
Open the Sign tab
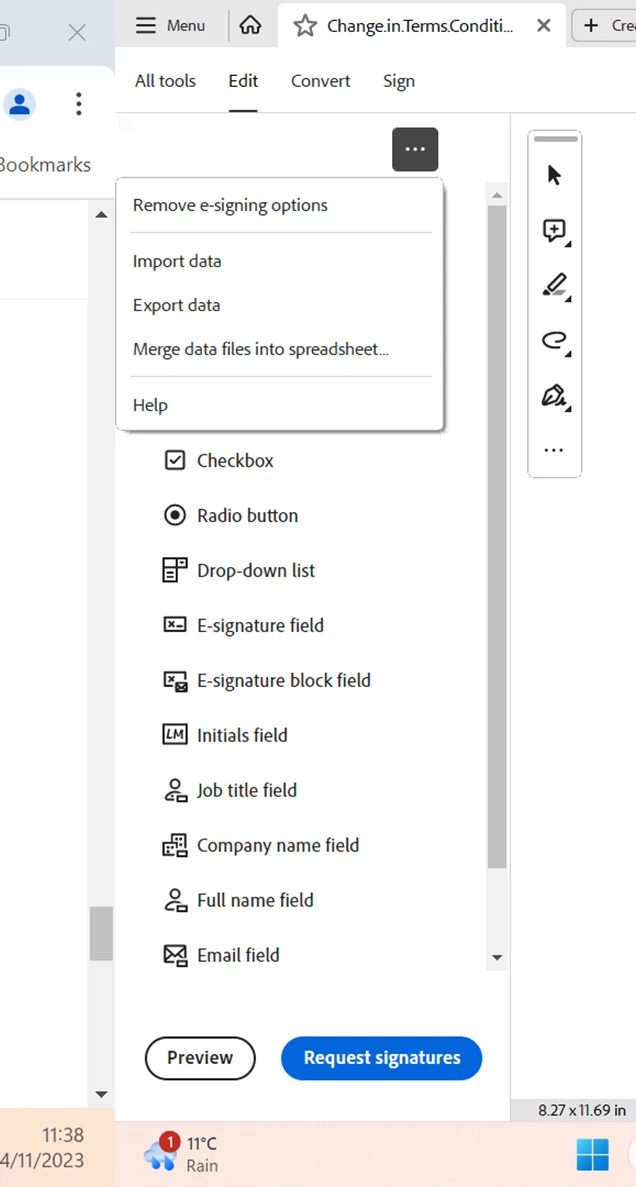pyautogui.click(x=398, y=81)
